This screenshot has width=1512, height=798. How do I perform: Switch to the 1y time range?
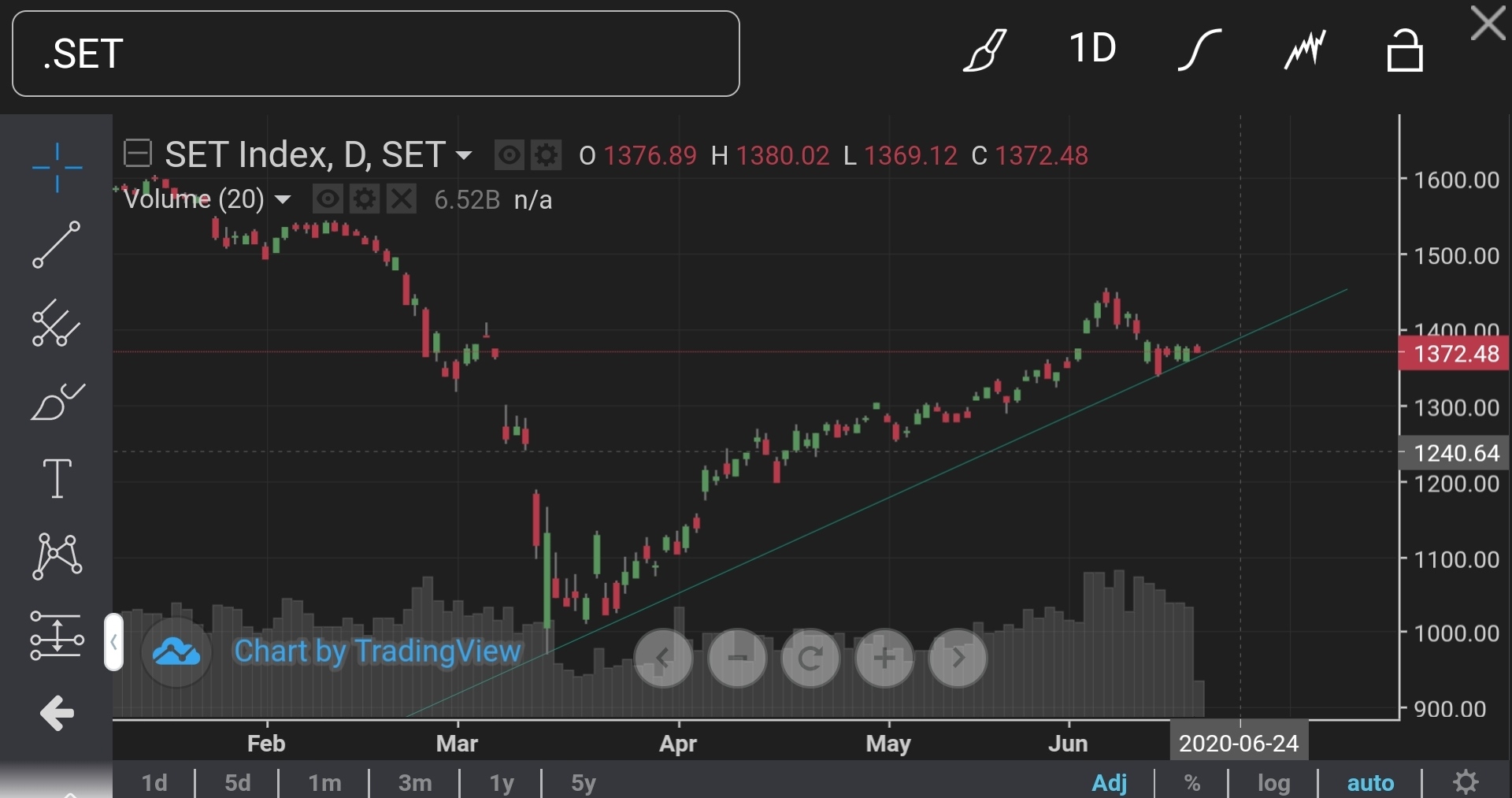pos(502,783)
